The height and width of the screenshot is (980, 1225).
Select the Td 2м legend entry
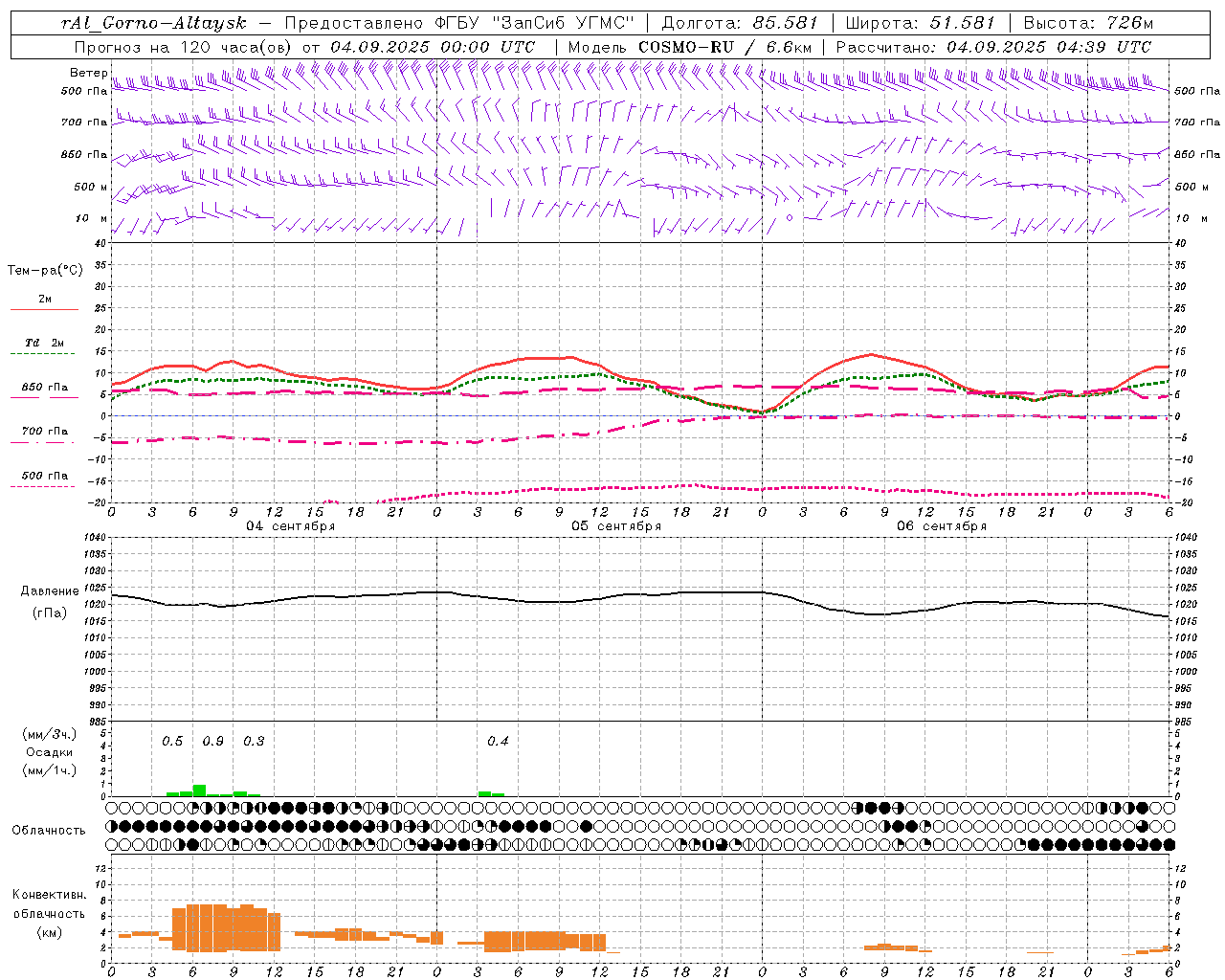(x=45, y=343)
